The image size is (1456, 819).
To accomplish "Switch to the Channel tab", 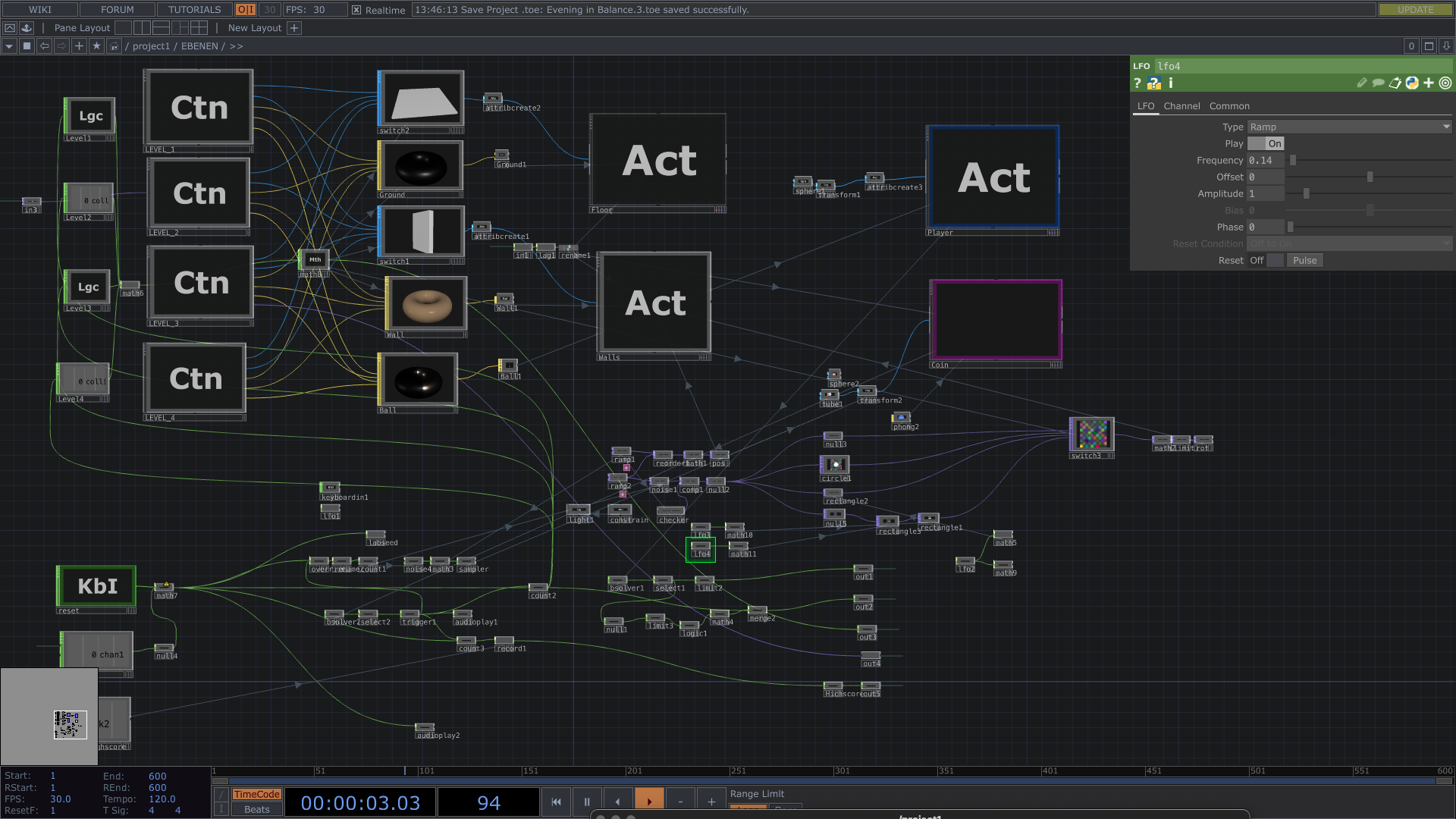I will click(1181, 106).
